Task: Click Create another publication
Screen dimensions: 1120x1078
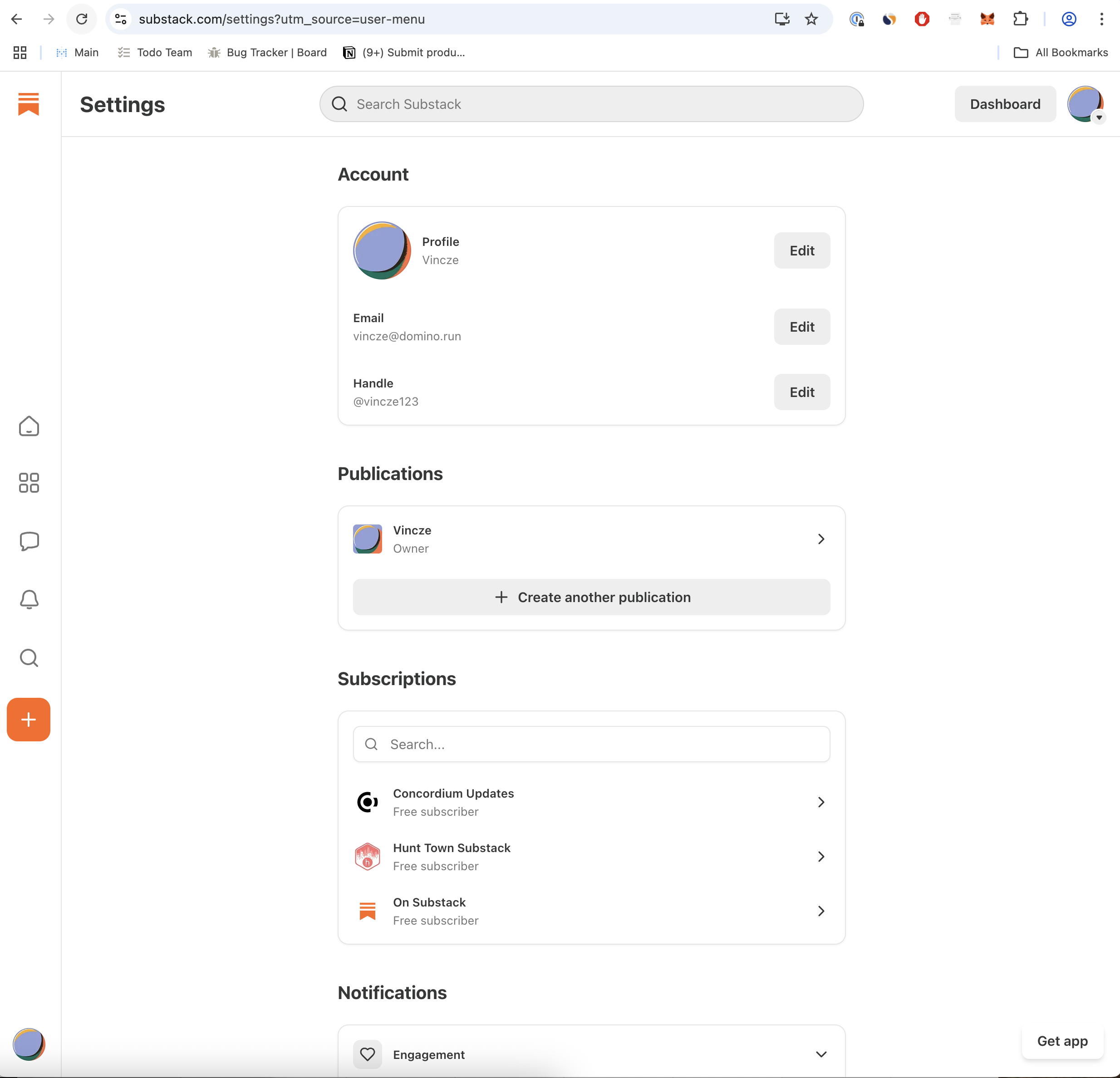Action: (591, 597)
